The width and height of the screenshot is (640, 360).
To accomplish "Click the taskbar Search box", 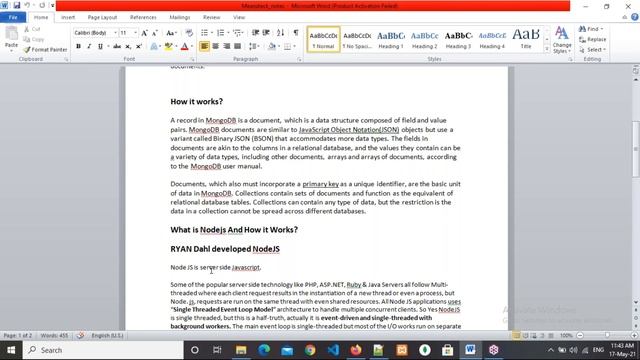I will pos(103,350).
